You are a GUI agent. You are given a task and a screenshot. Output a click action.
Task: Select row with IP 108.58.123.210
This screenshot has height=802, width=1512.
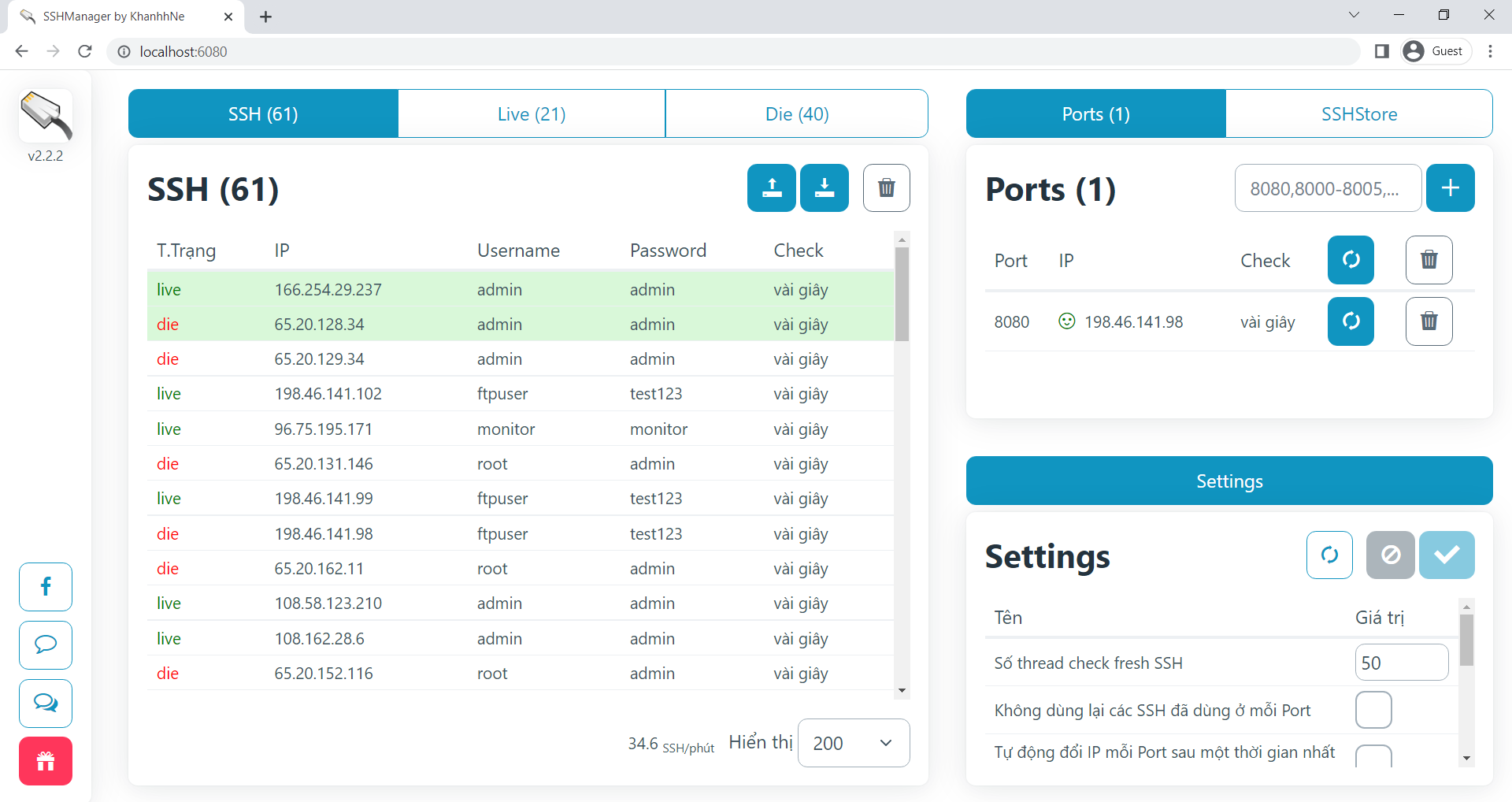coord(521,603)
